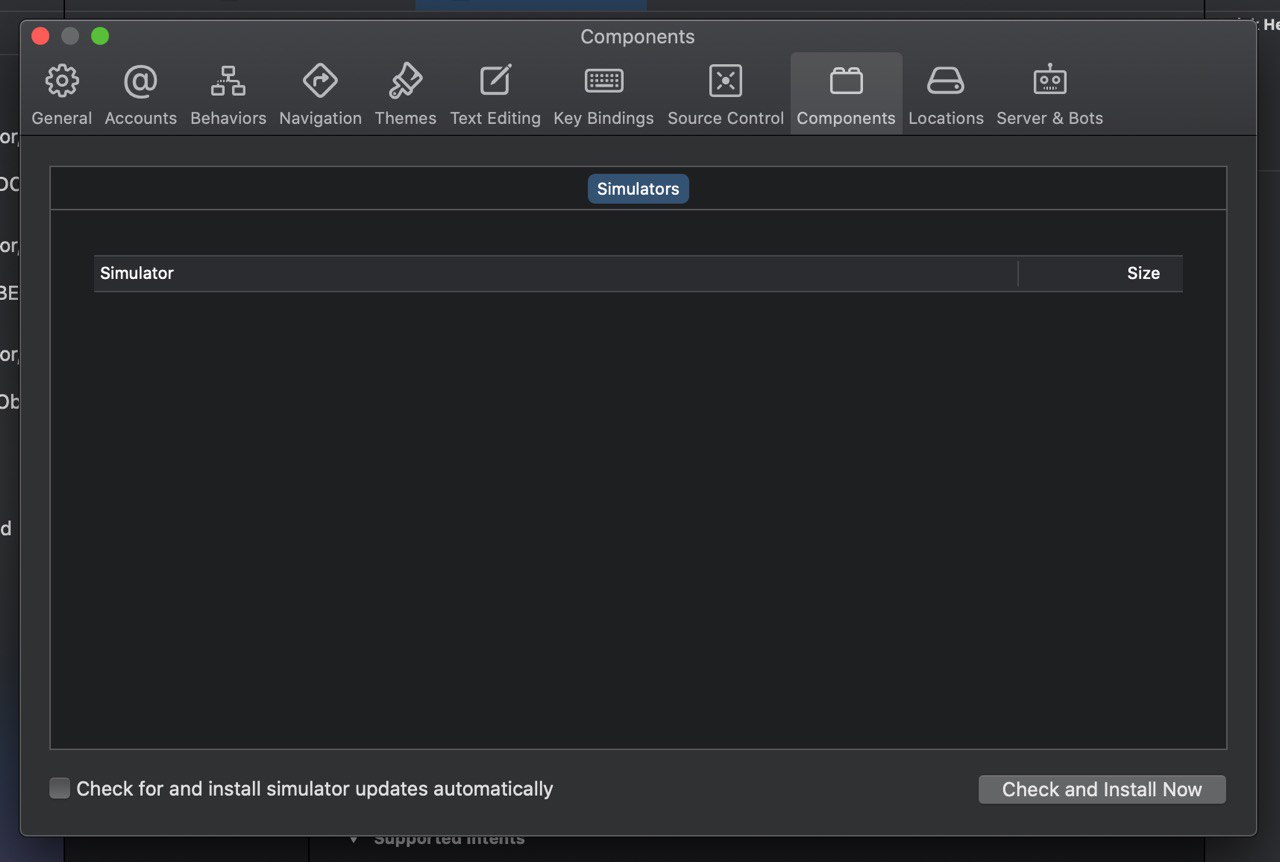Viewport: 1280px width, 862px height.
Task: Open Server & Bots robot icon
Action: pos(1050,81)
